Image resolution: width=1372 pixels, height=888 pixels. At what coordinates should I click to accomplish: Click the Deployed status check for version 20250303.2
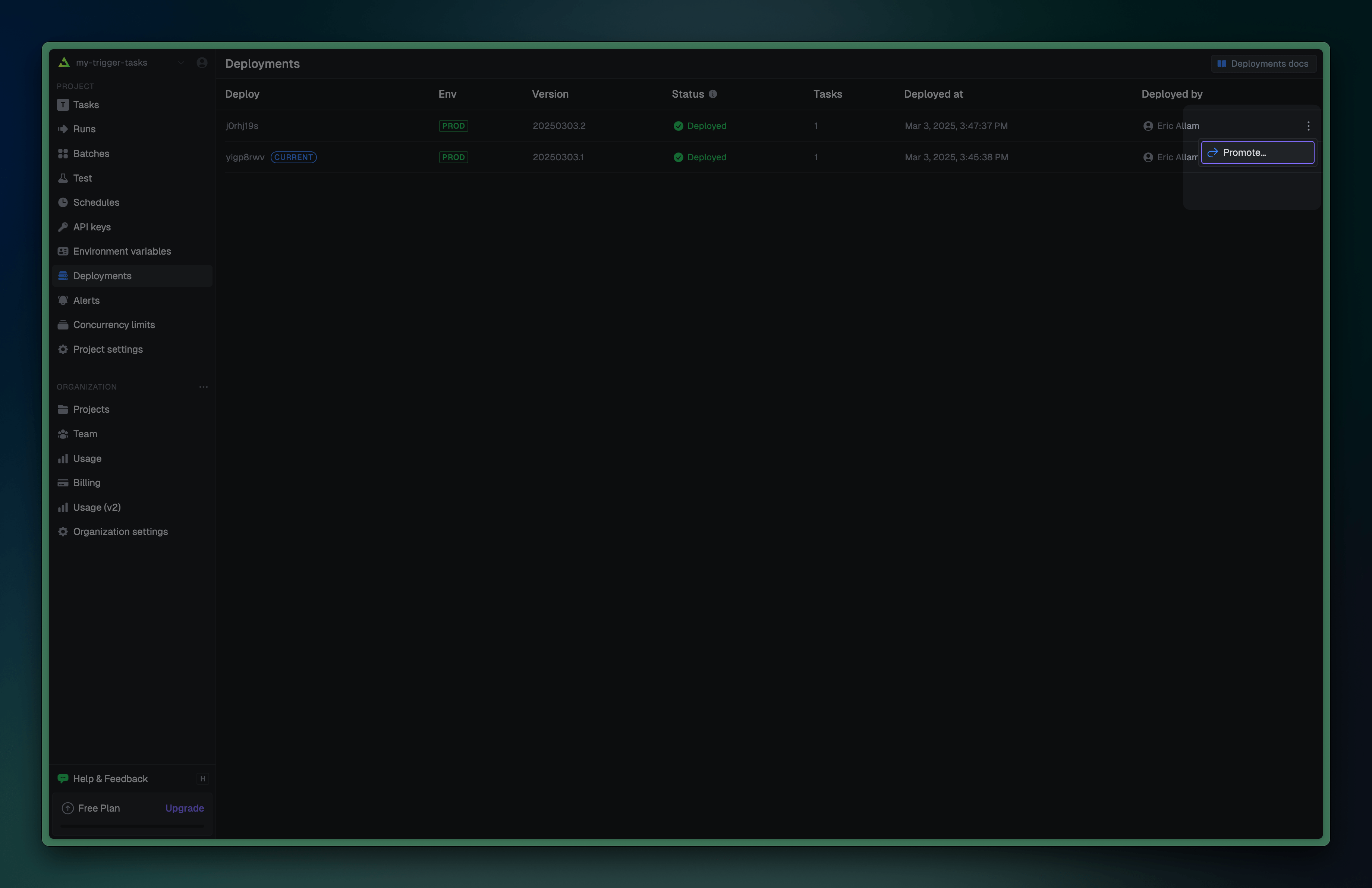click(x=678, y=126)
